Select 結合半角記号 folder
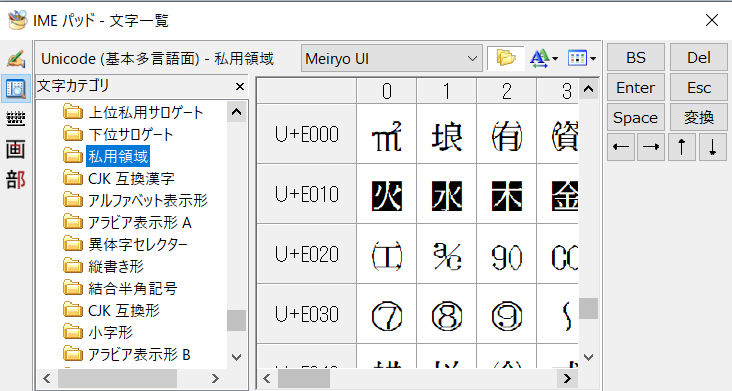The height and width of the screenshot is (391, 732). point(120,288)
